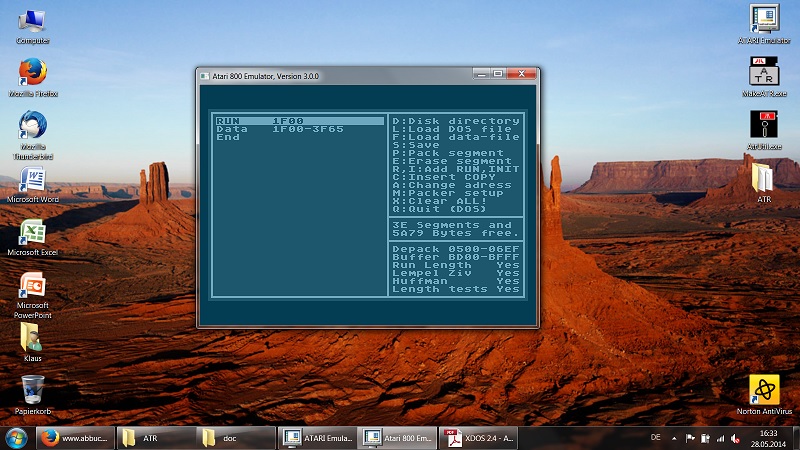This screenshot has width=800, height=450.
Task: Click the muted volume tray icon
Action: pos(735,438)
